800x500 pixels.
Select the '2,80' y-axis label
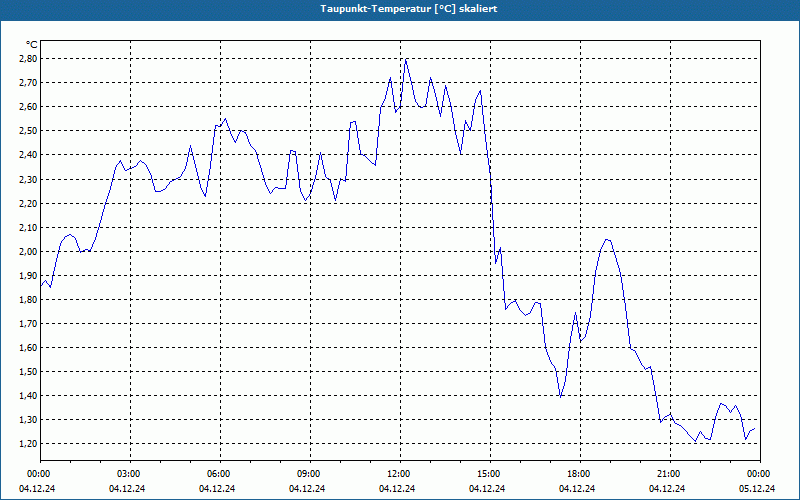[28, 59]
